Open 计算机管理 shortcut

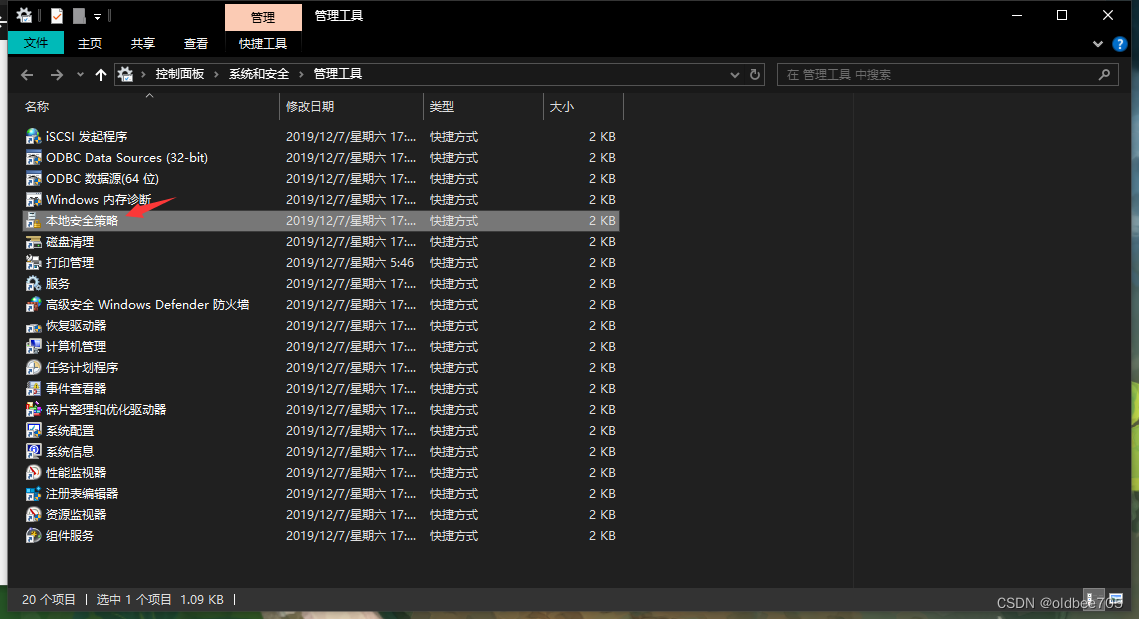point(73,346)
